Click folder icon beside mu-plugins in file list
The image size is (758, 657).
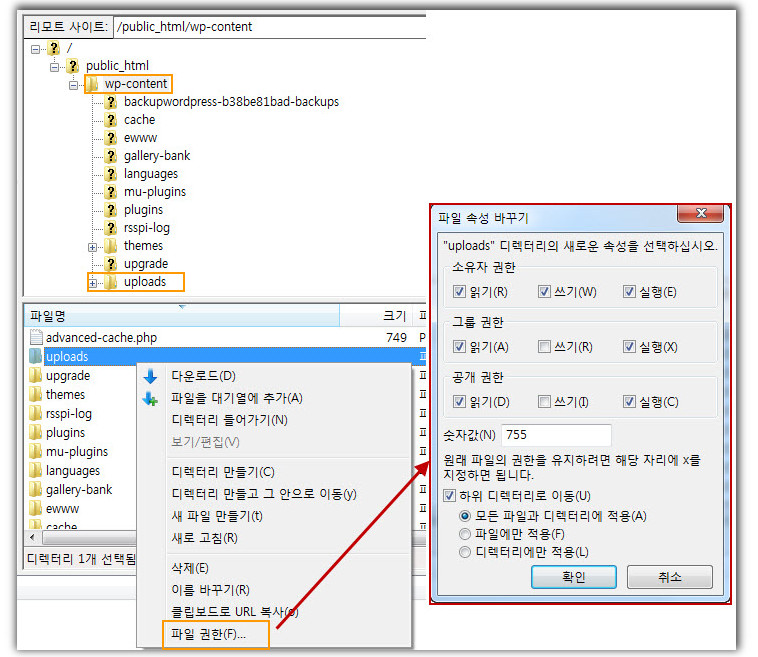click(x=35, y=451)
